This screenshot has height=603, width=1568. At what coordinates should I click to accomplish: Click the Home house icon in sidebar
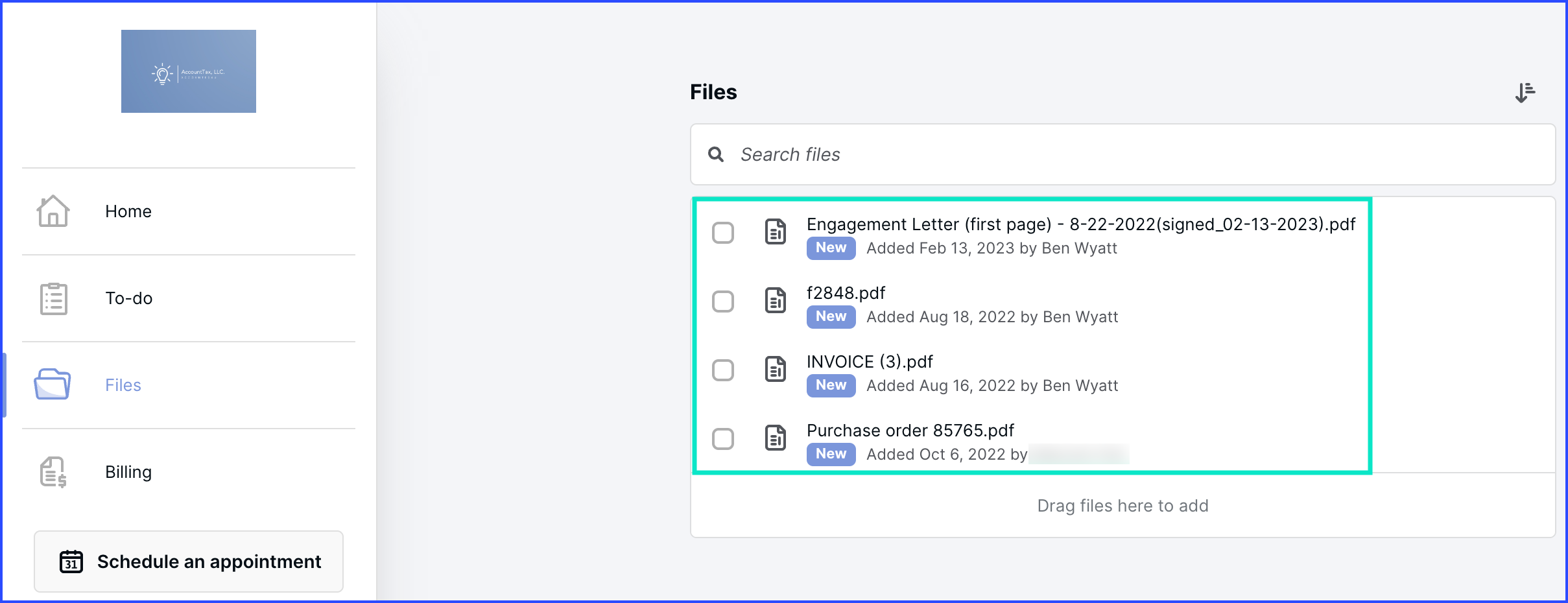click(x=53, y=211)
